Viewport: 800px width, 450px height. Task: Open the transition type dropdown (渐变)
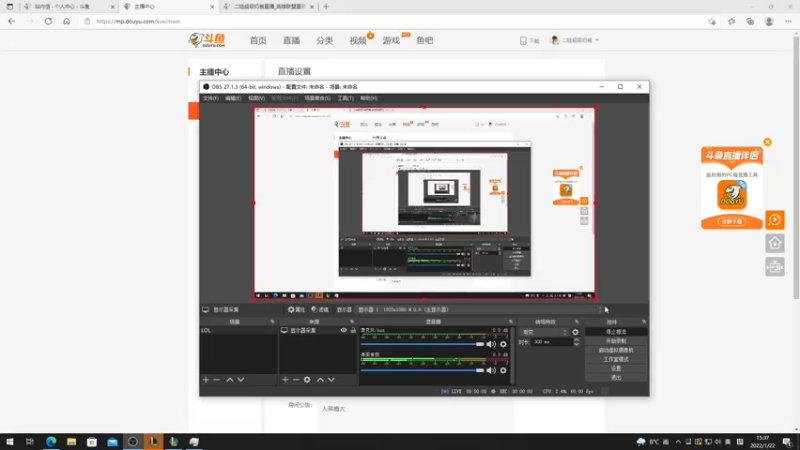[544, 332]
